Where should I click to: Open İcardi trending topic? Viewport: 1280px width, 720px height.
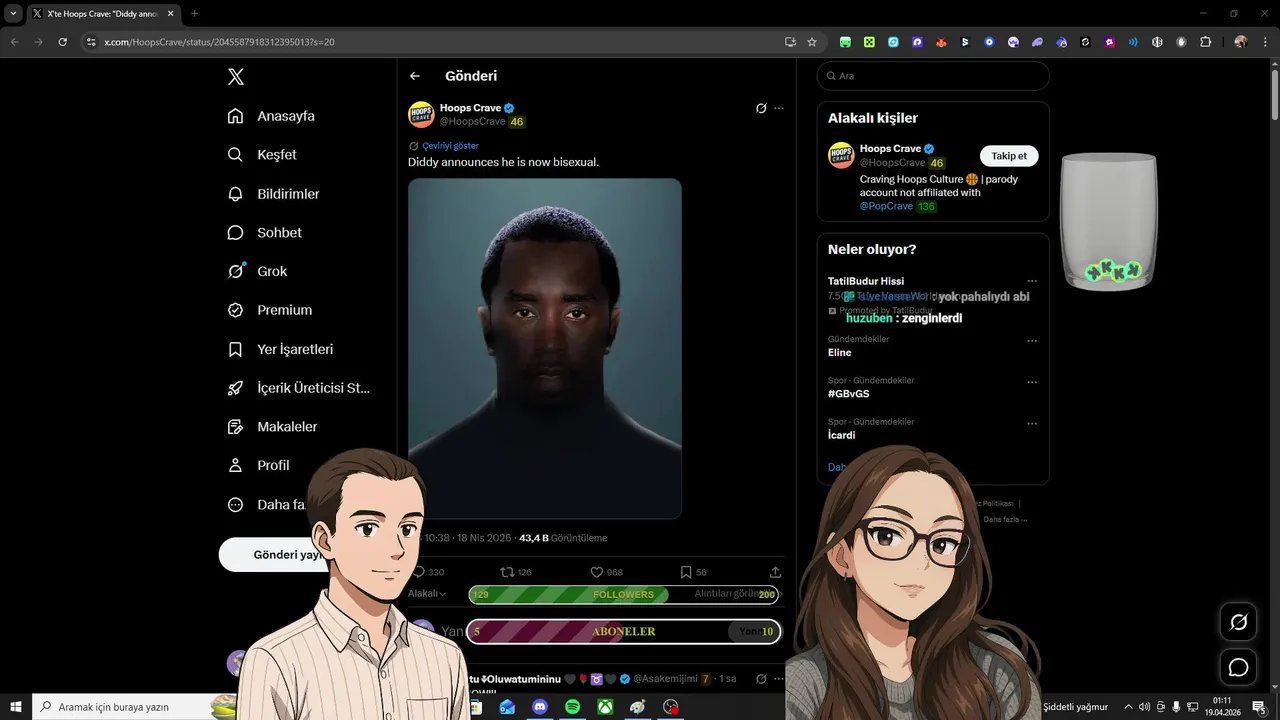842,435
